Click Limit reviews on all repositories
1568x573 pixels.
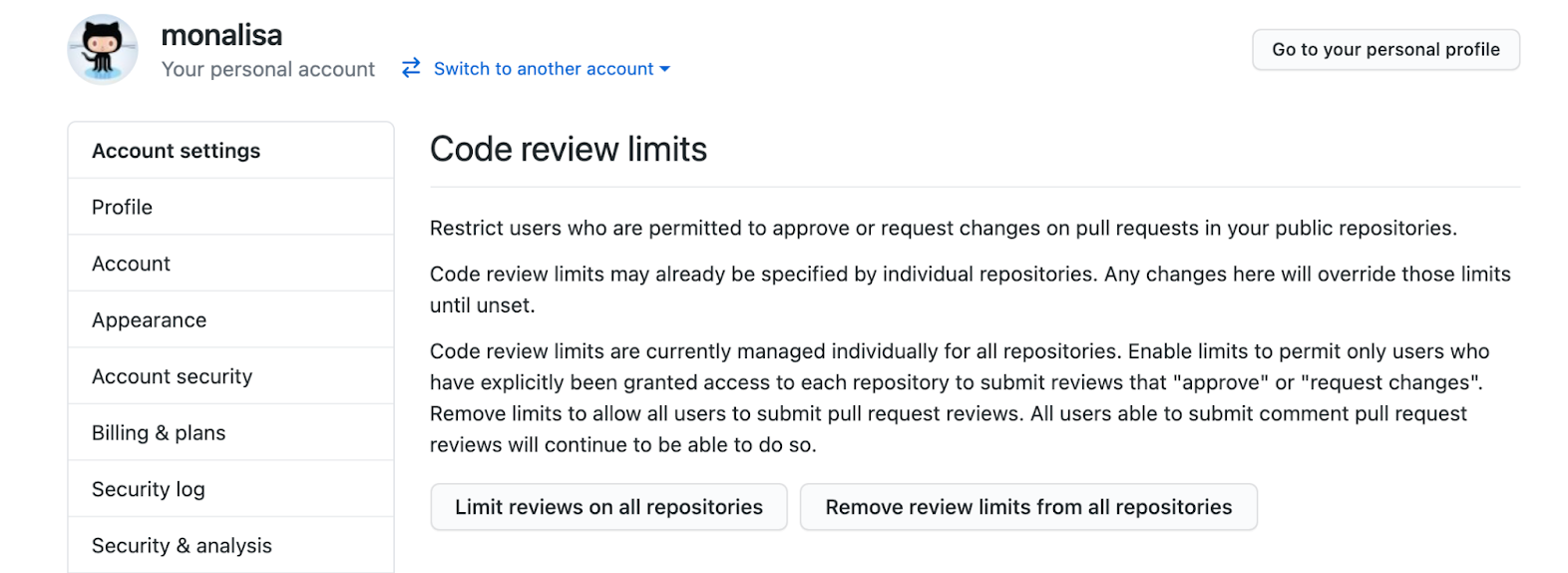tap(608, 507)
